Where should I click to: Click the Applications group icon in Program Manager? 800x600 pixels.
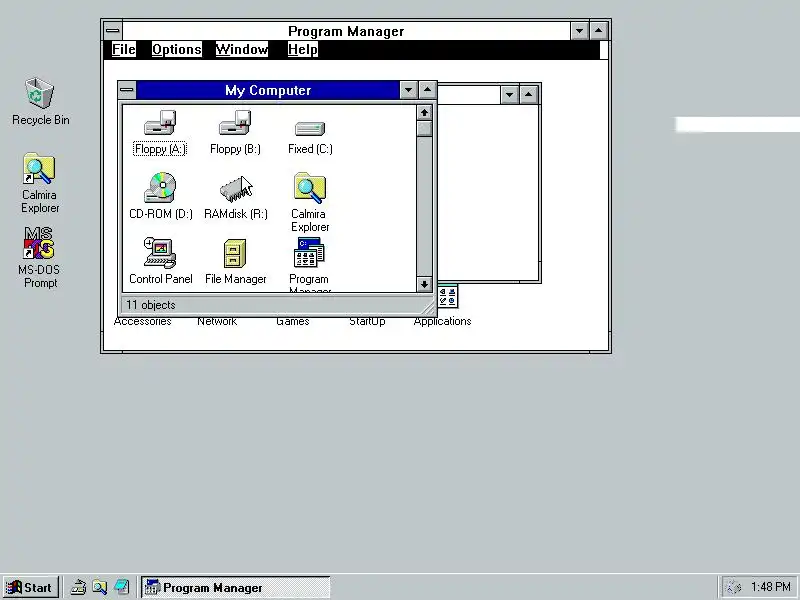tap(448, 297)
